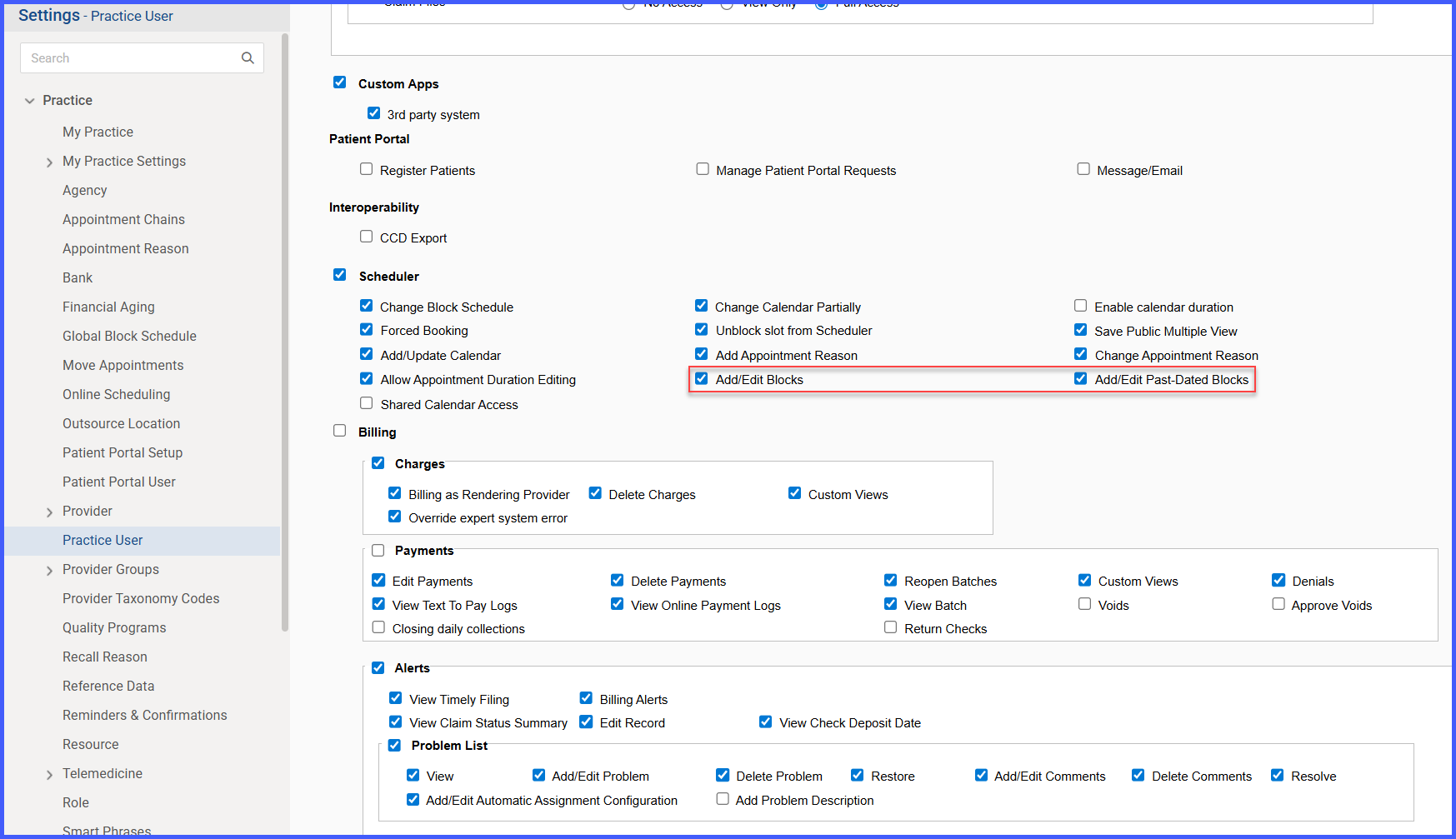Go to Appointment Reason page
The image size is (1456, 839).
tap(125, 248)
